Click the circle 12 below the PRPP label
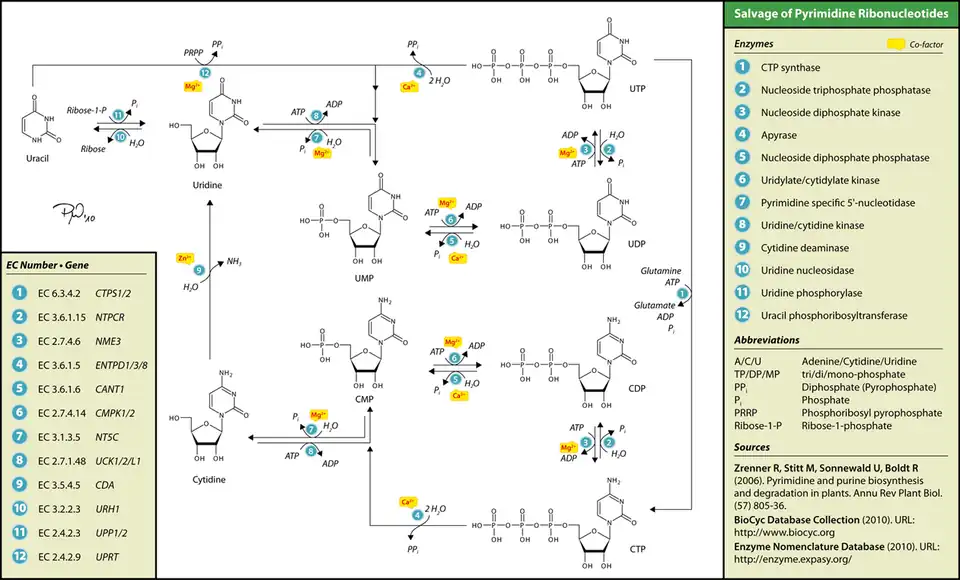The height and width of the screenshot is (580, 960). [204, 74]
